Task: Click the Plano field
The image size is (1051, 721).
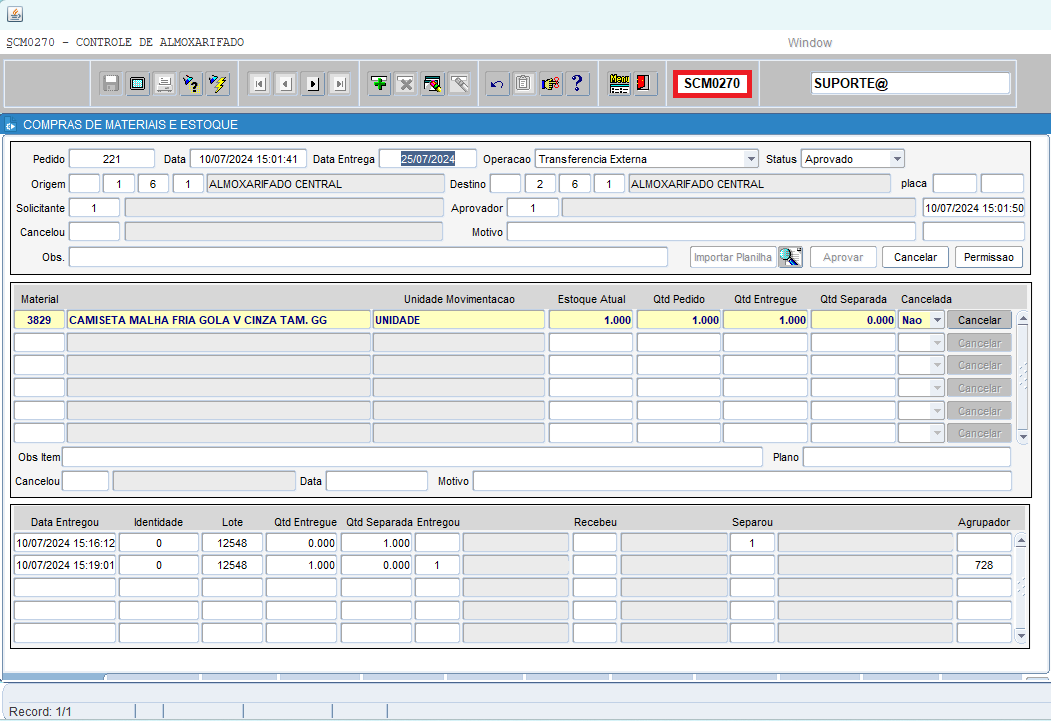Action: click(x=907, y=457)
